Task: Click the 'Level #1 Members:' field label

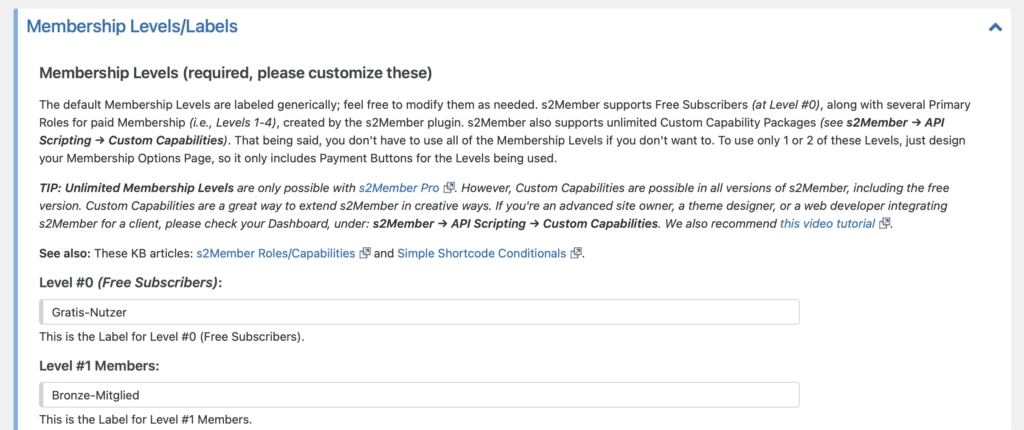Action: tap(99, 366)
